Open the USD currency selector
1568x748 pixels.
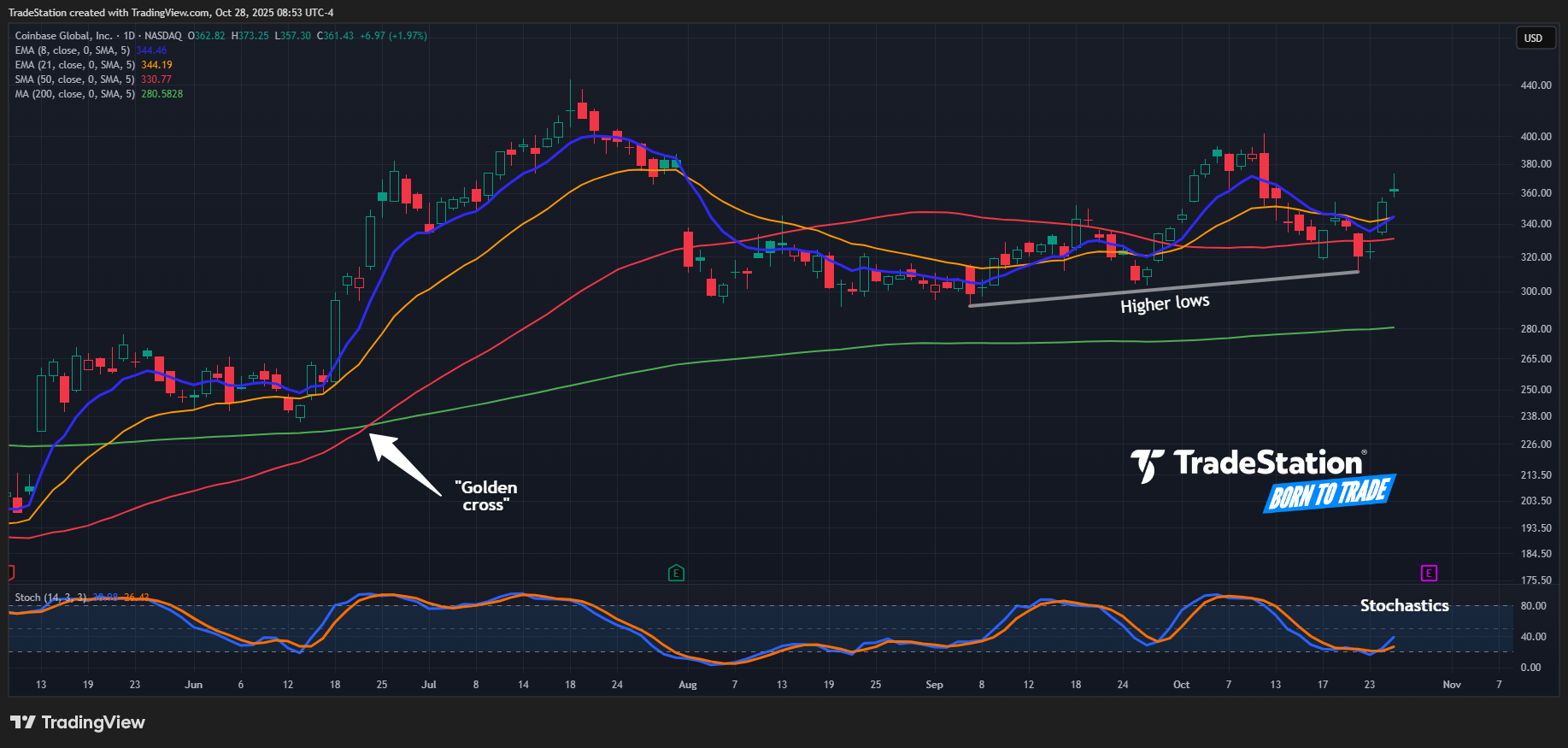[1534, 38]
